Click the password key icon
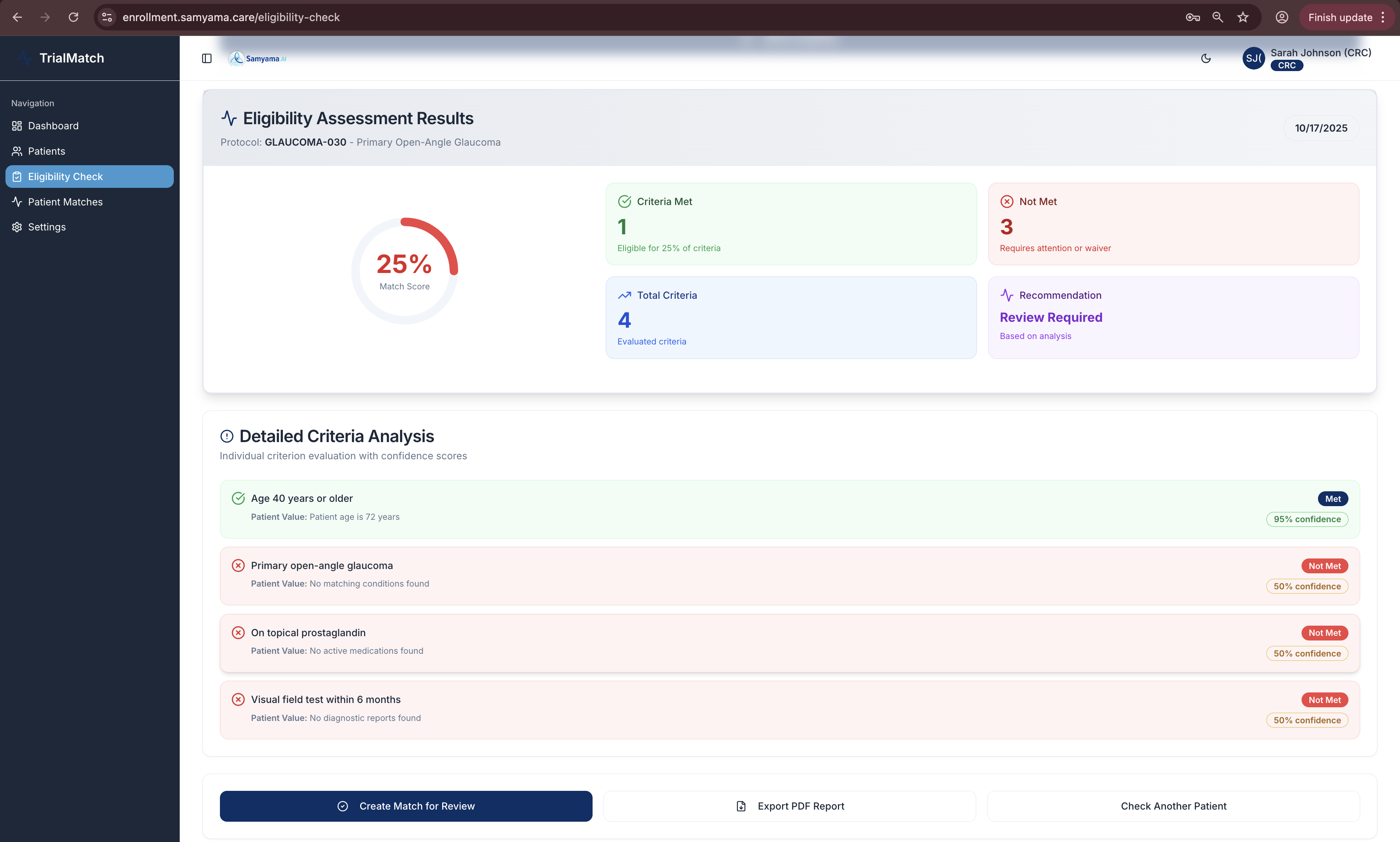 click(1192, 17)
